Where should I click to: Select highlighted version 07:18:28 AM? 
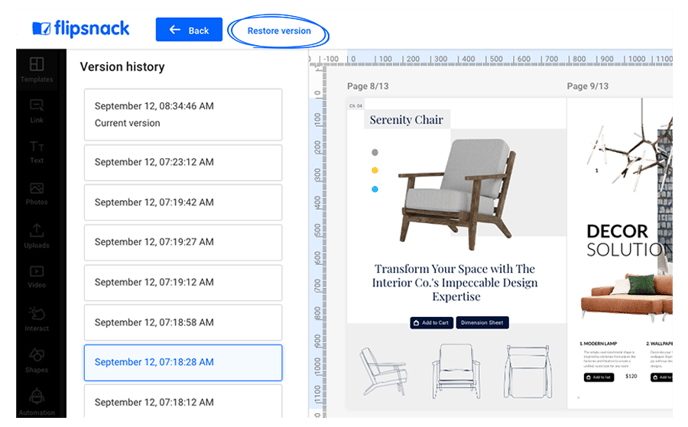point(183,362)
